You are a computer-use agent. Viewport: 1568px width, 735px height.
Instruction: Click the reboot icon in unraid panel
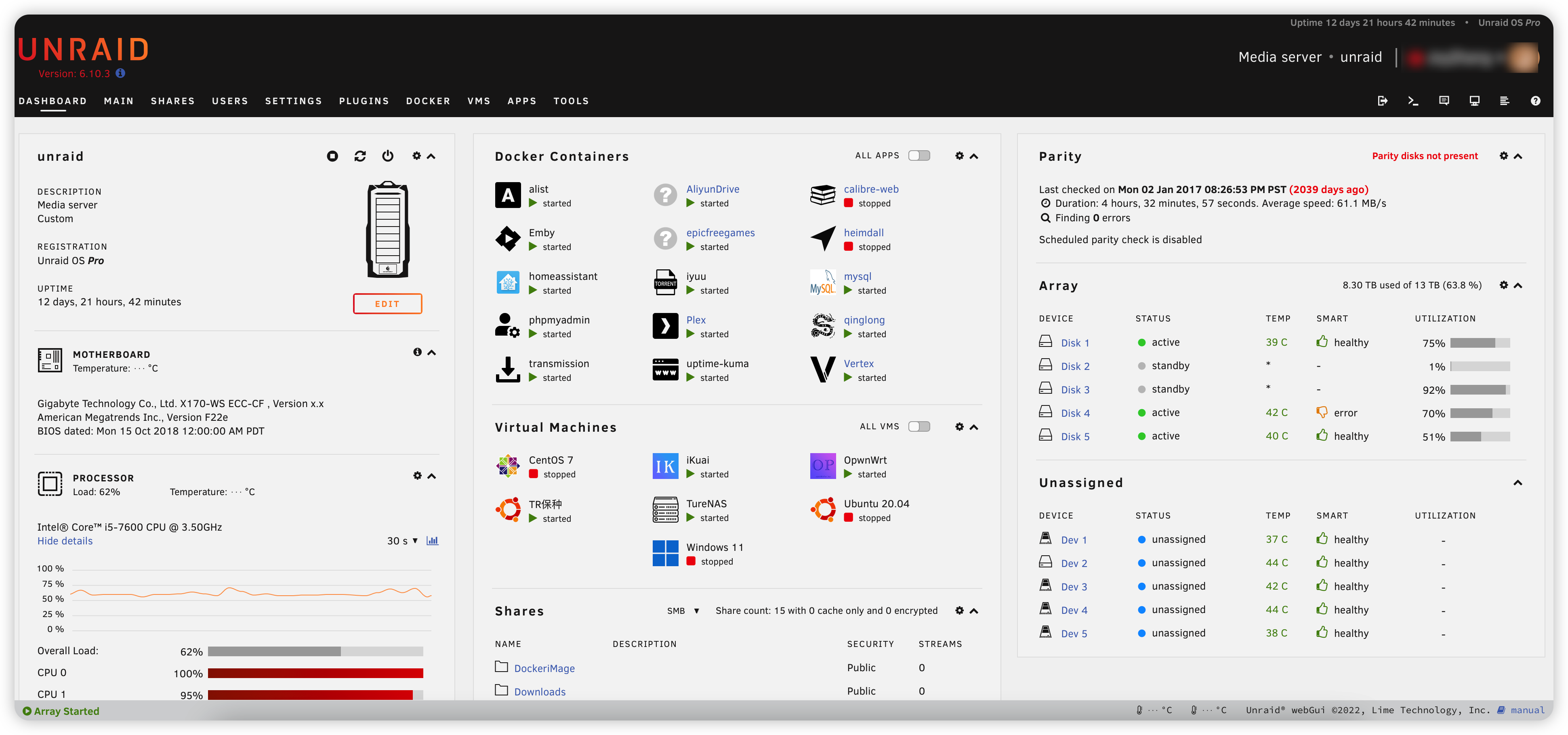click(x=360, y=156)
